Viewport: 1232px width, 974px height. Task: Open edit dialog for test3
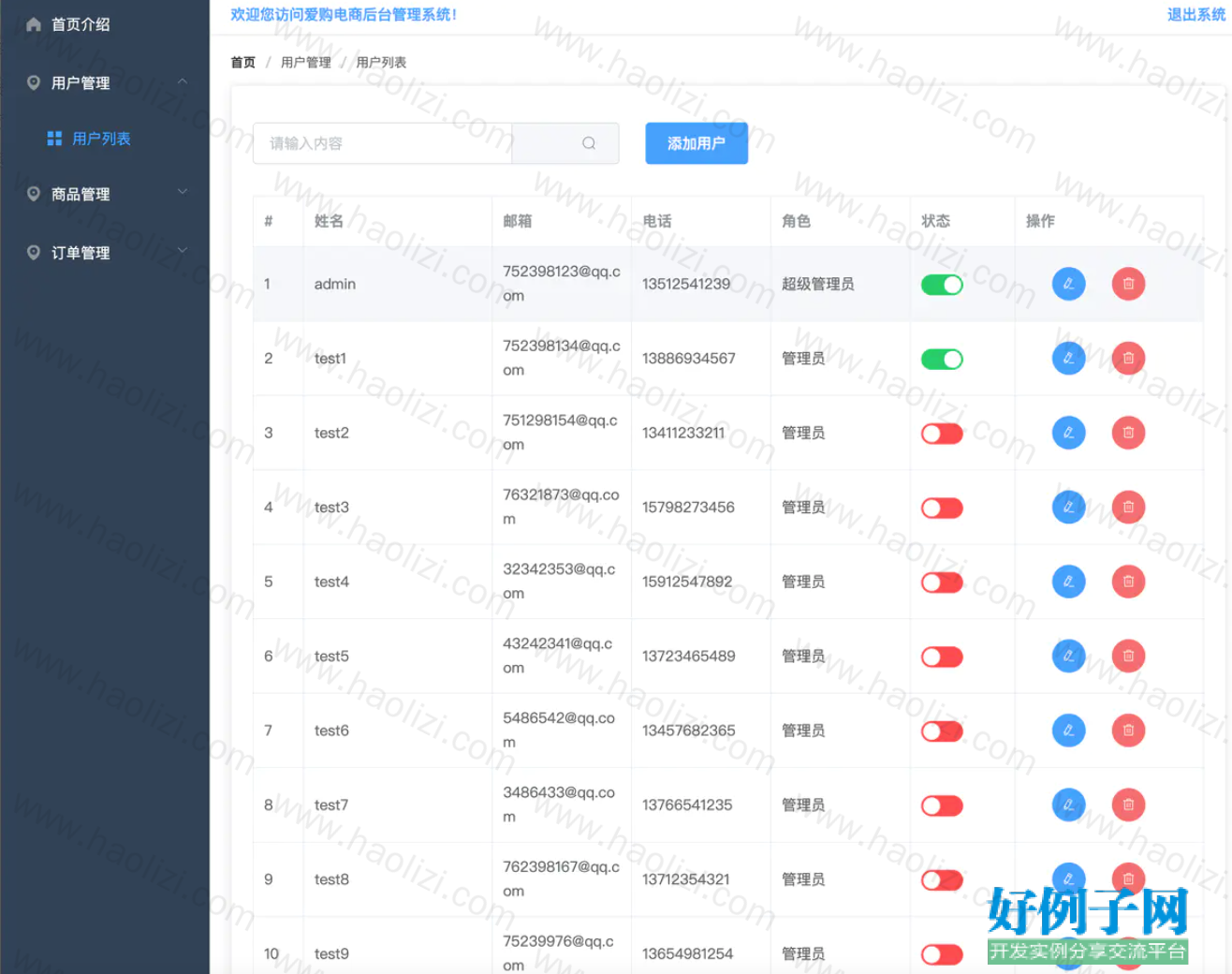pyautogui.click(x=1068, y=507)
